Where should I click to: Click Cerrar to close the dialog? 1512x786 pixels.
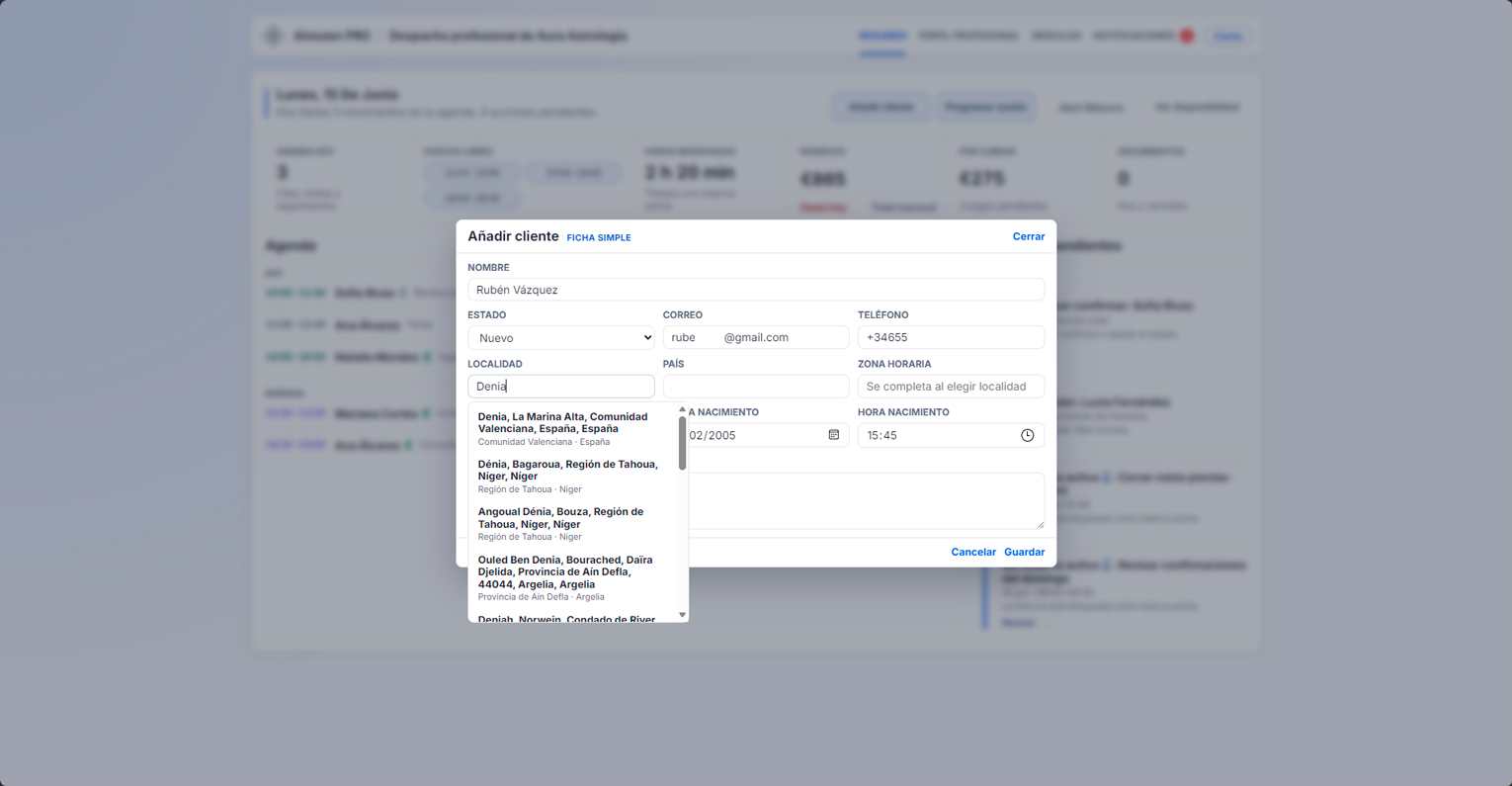[1028, 236]
